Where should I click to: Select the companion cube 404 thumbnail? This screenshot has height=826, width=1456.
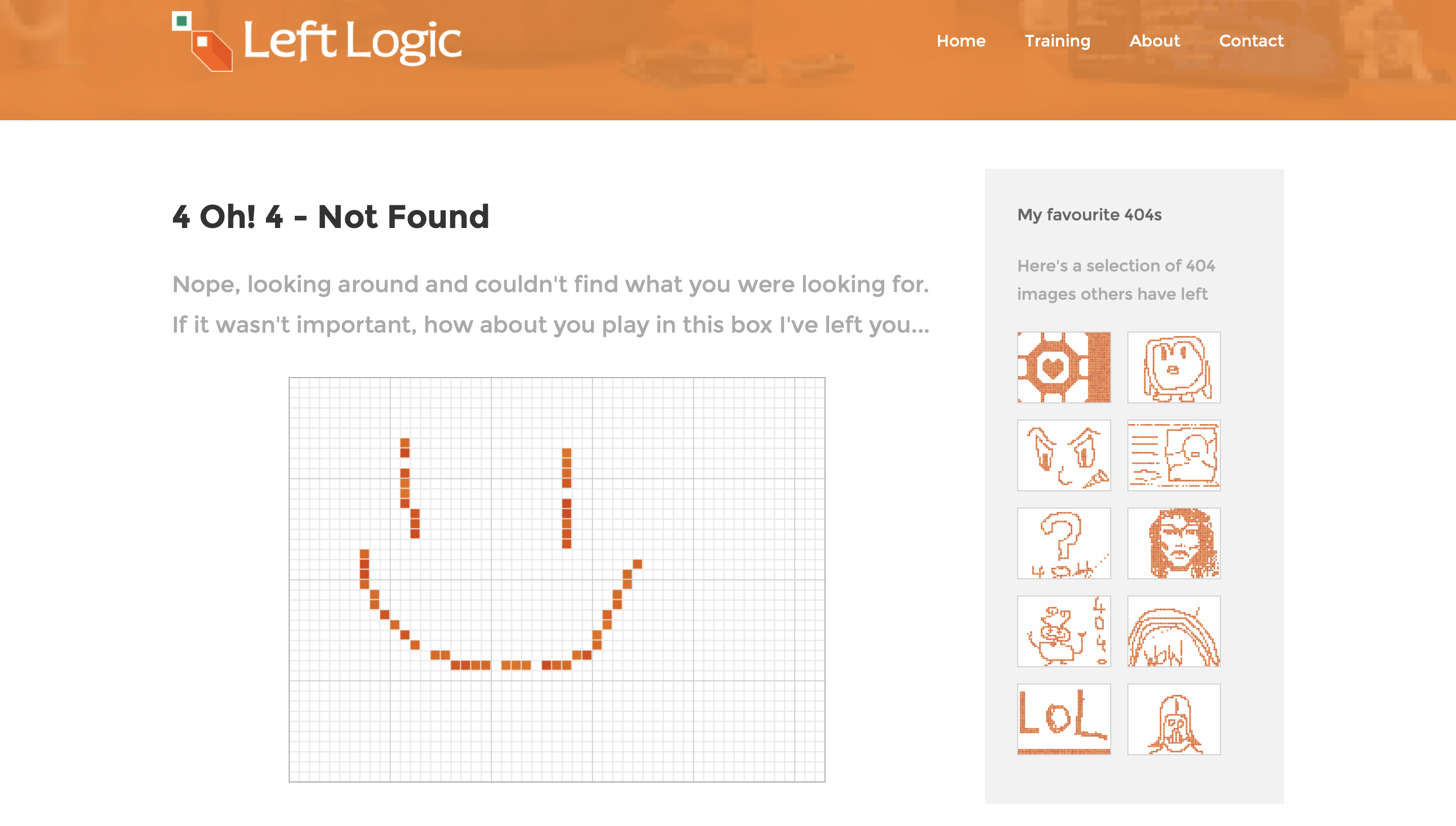[x=1064, y=368]
